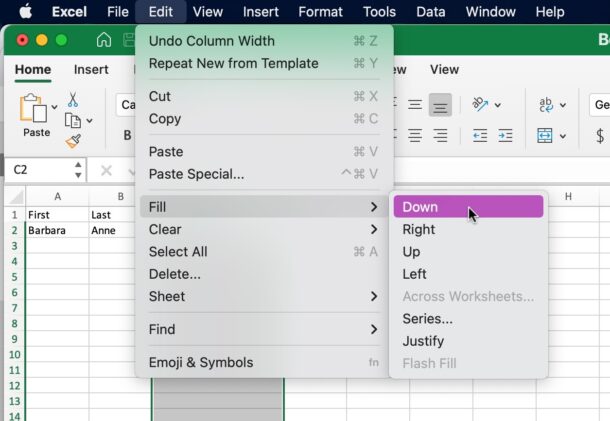
Task: Click Undo Column Width
Action: (211, 41)
